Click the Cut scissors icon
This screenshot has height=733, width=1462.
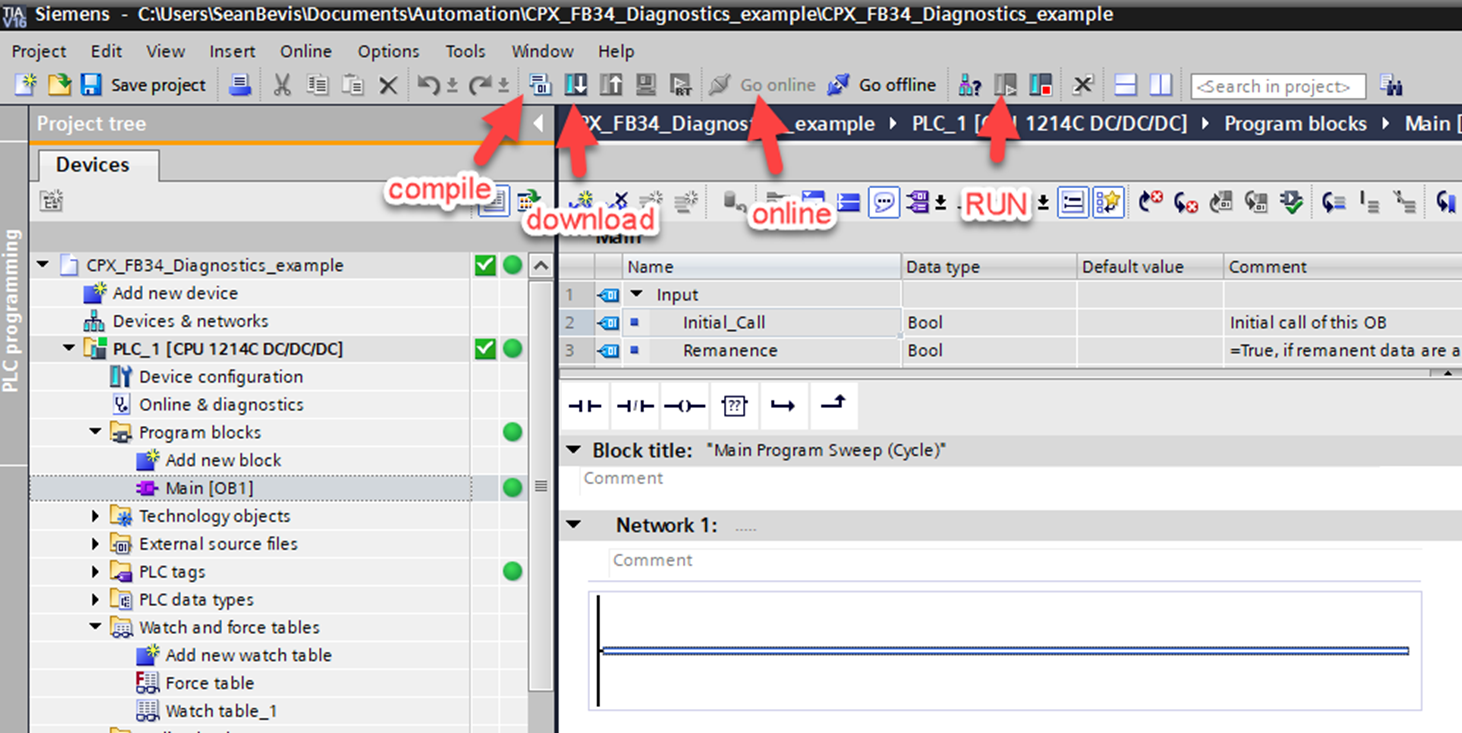pos(283,86)
